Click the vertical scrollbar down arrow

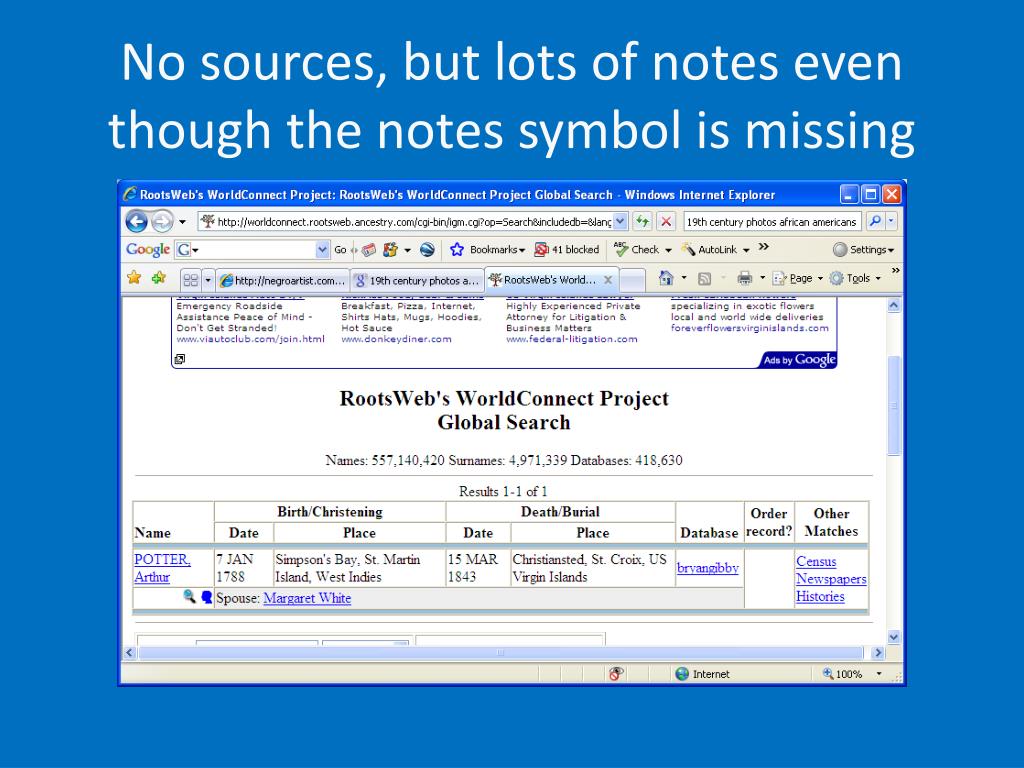[x=893, y=637]
